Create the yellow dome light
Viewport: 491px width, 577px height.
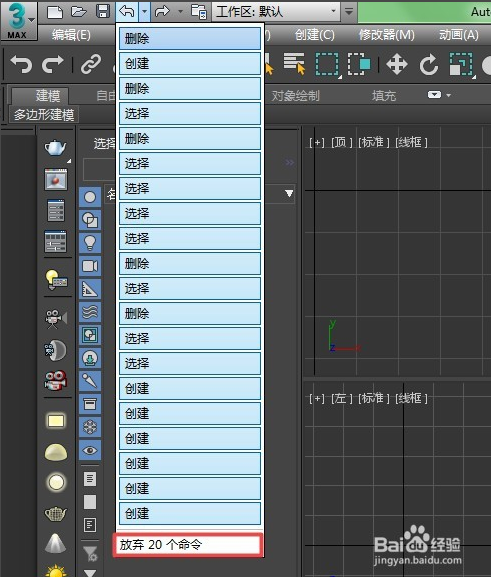(56, 452)
